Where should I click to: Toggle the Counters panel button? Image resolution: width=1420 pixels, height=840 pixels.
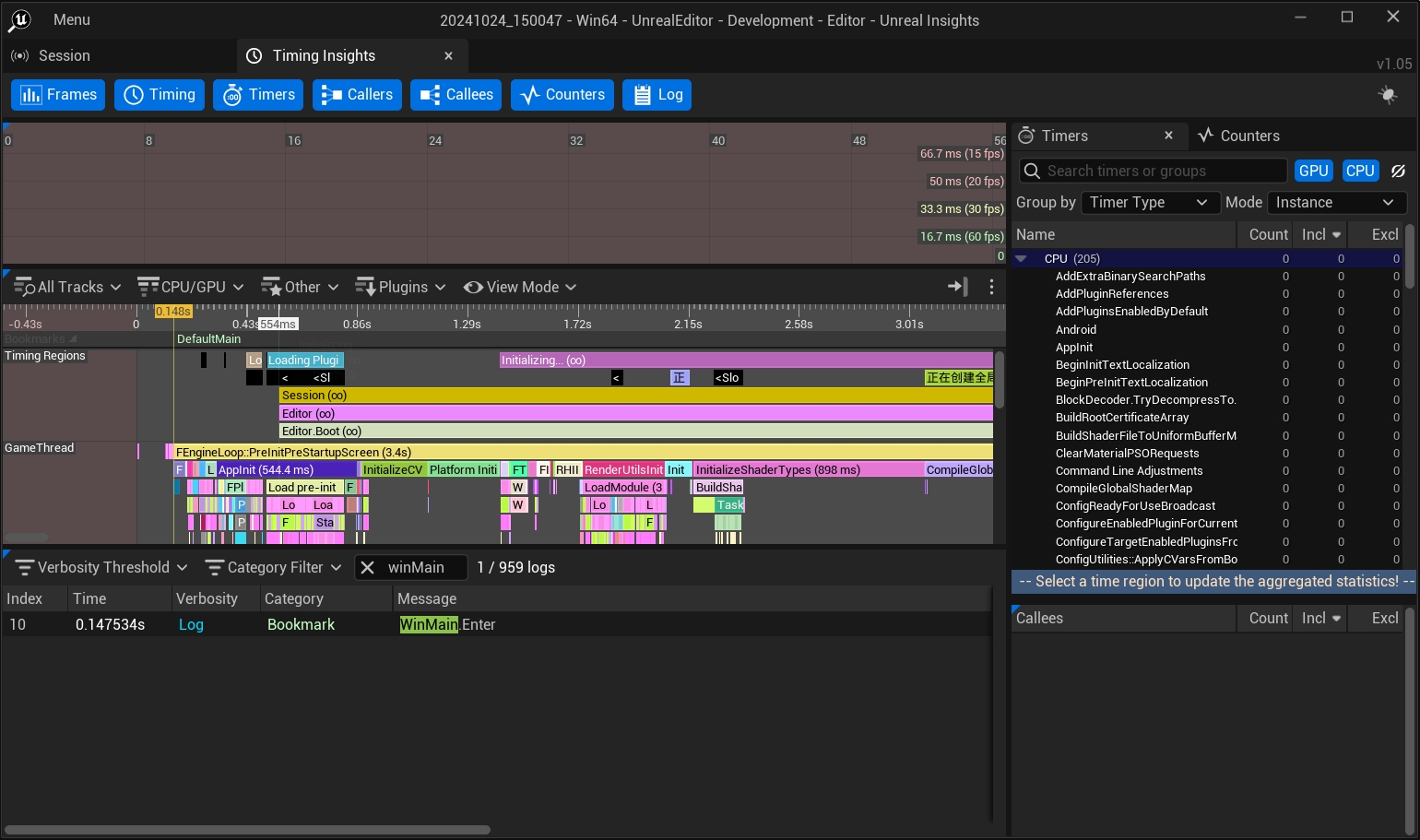[562, 95]
